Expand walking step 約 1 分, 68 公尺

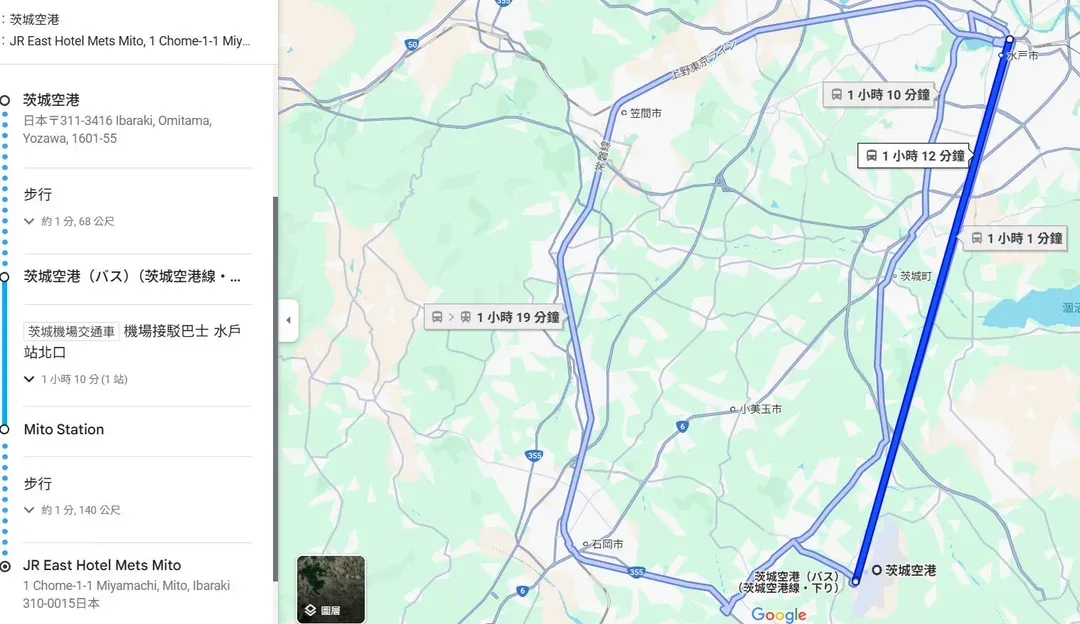click(x=69, y=221)
